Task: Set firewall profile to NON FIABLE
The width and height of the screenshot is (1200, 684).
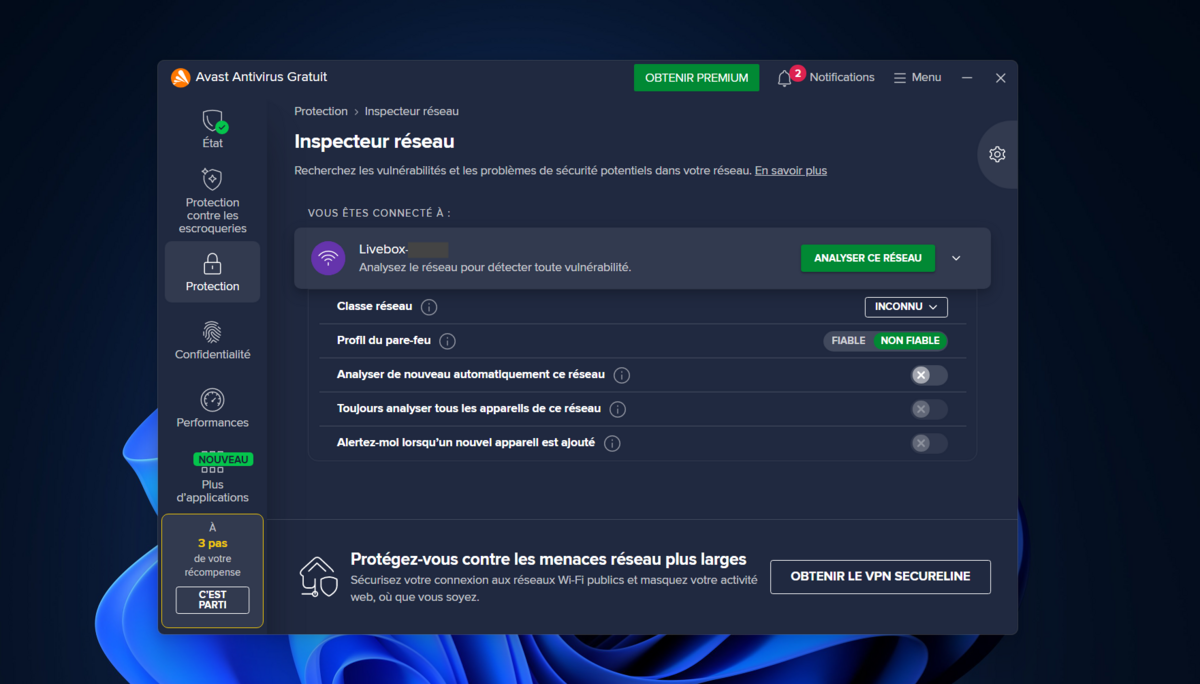Action: coord(910,341)
